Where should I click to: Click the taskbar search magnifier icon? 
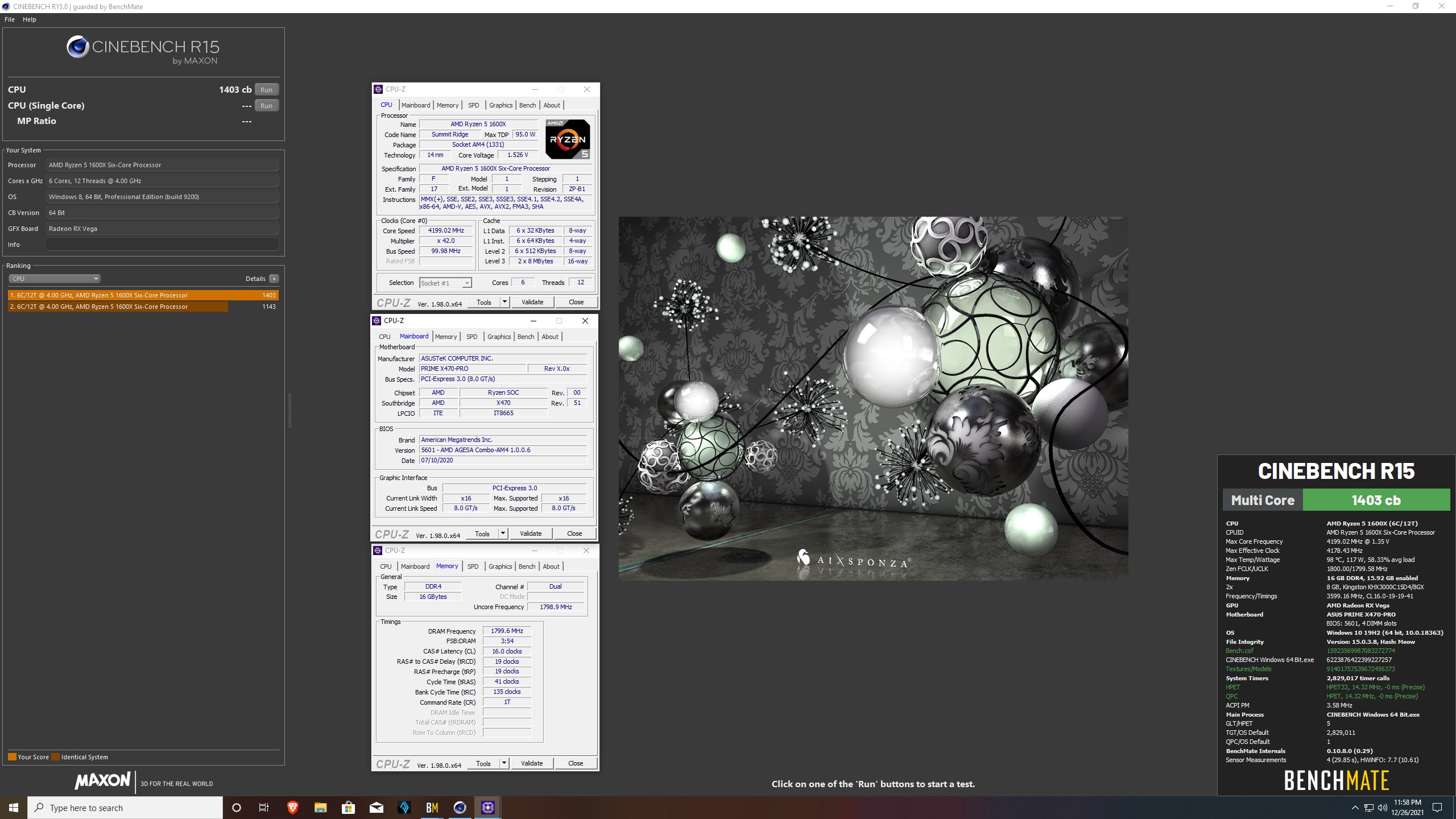tap(39, 808)
